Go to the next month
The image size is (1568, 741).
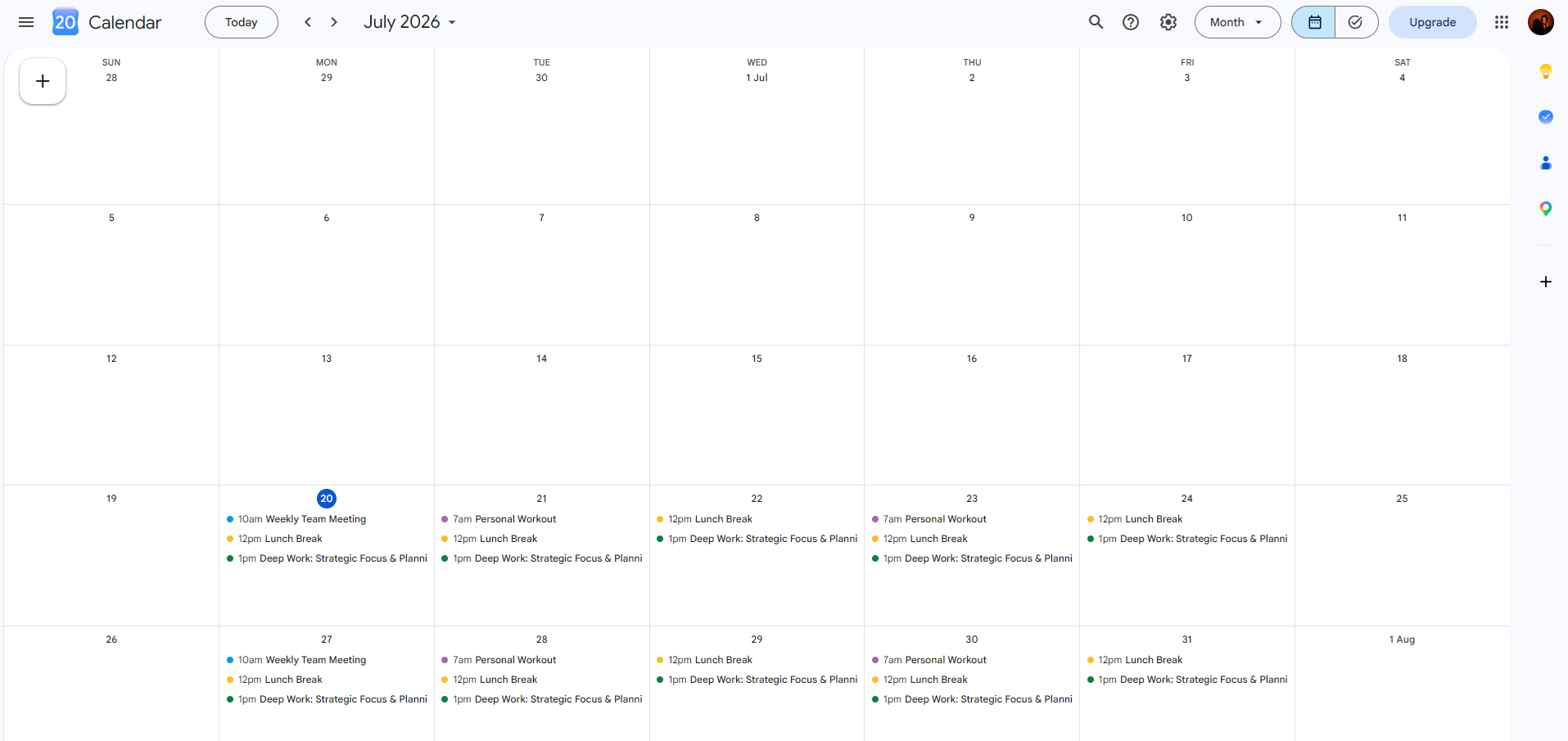(x=334, y=22)
